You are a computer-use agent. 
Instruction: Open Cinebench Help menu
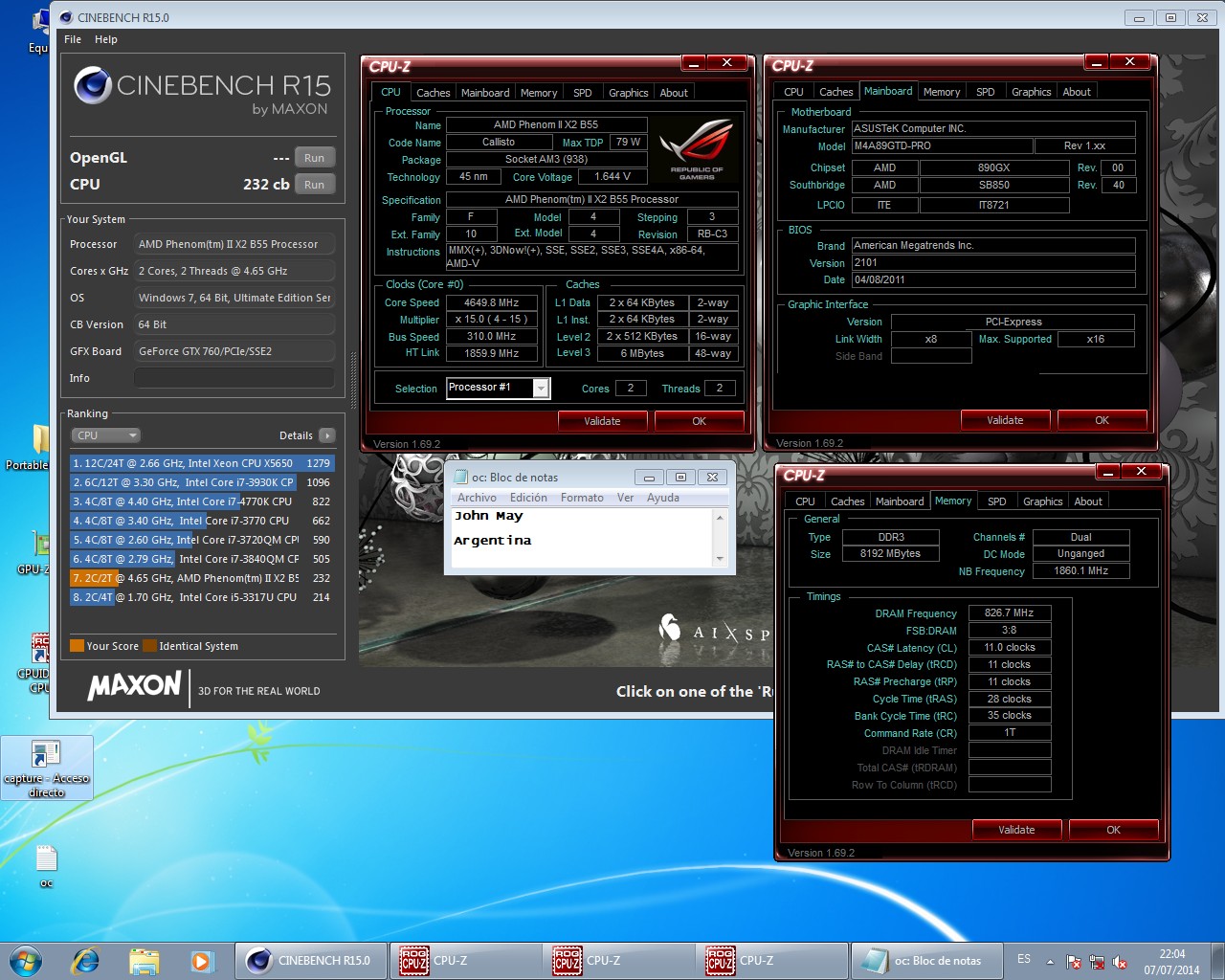pyautogui.click(x=106, y=39)
